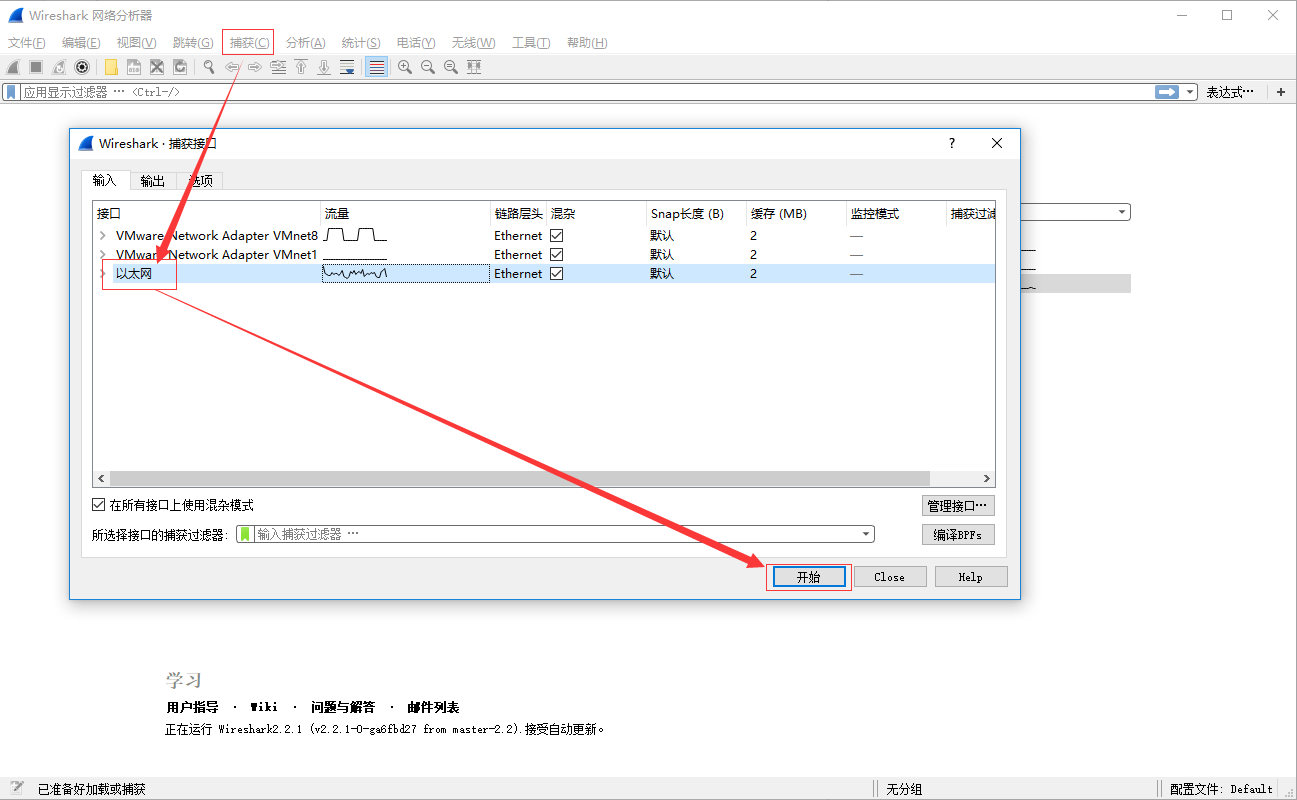The width and height of the screenshot is (1297, 800).
Task: Click the apply display filter arrow
Action: 1167,92
